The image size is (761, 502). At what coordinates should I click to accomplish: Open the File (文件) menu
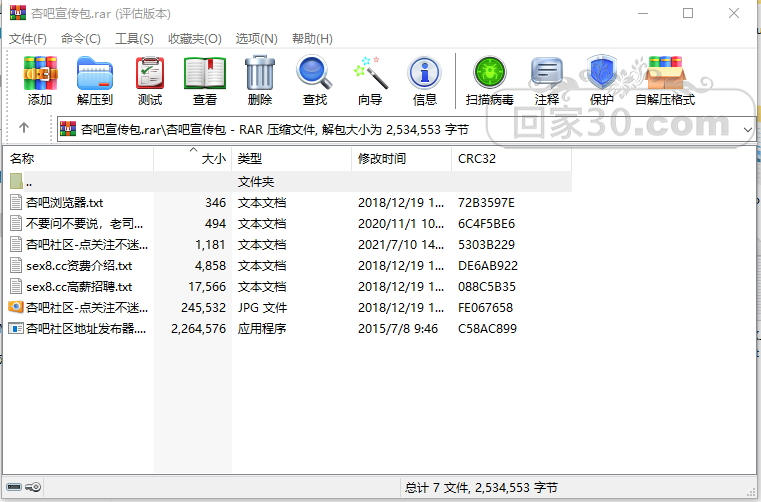(28, 39)
